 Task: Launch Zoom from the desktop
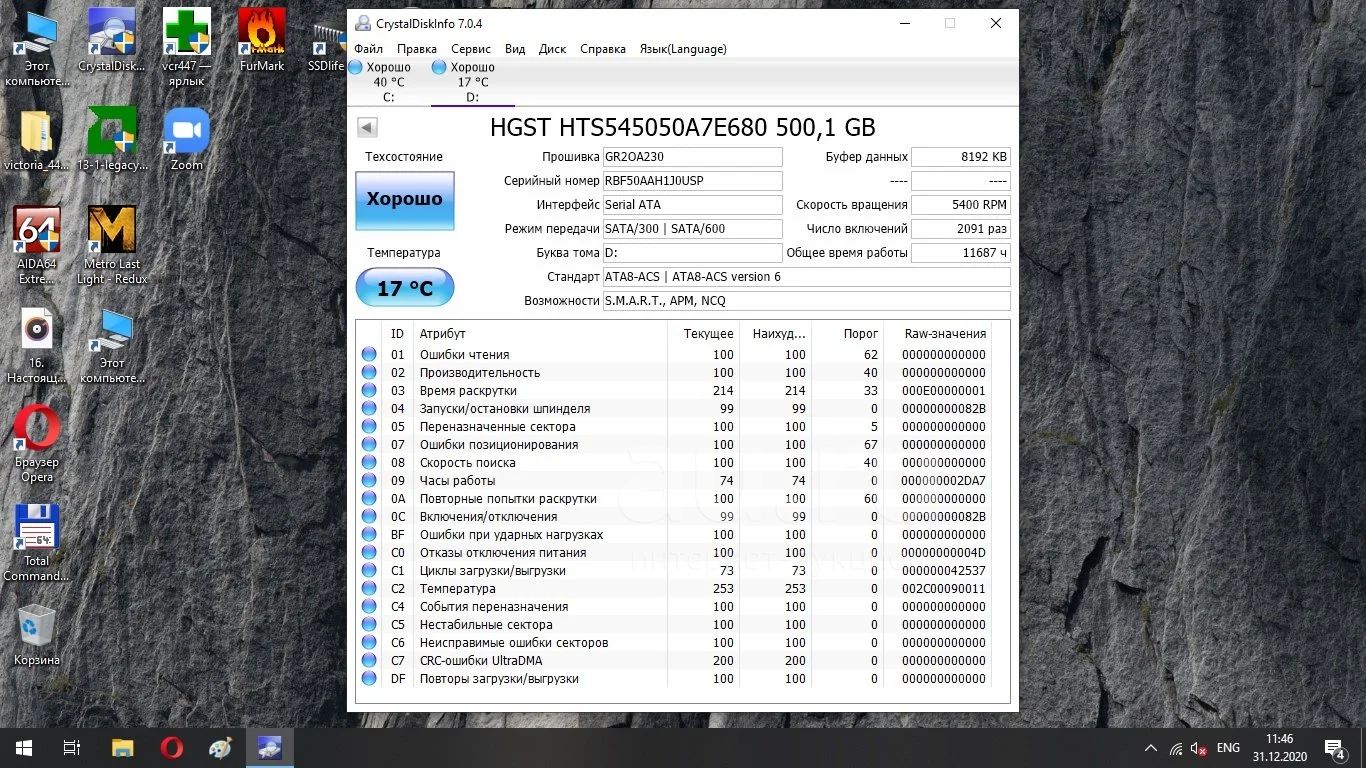coord(186,140)
